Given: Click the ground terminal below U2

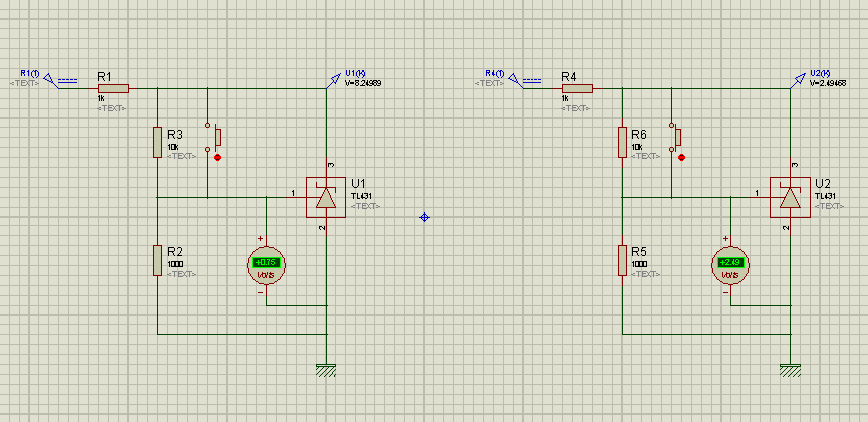Looking at the screenshot, I should tap(790, 370).
